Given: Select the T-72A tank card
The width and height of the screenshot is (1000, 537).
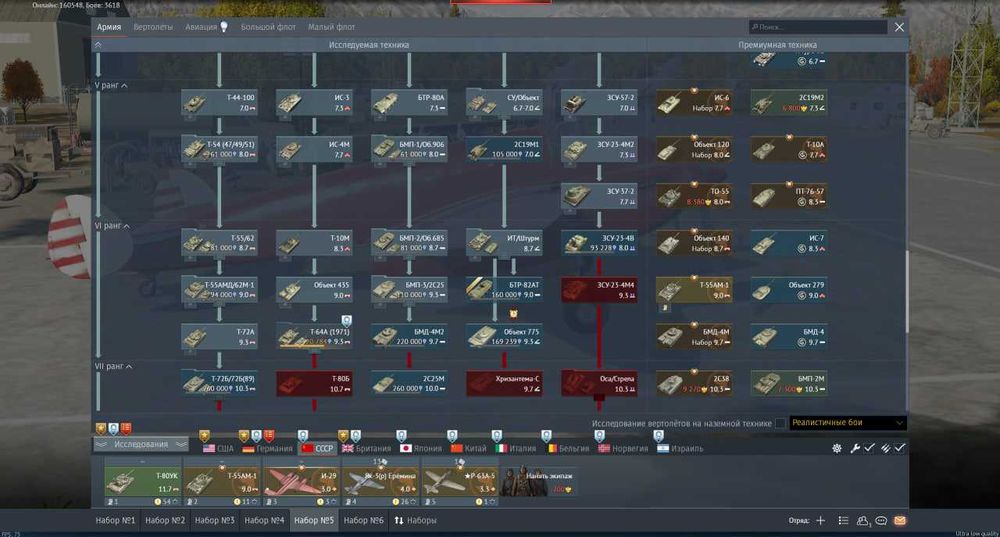Looking at the screenshot, I should (x=219, y=337).
